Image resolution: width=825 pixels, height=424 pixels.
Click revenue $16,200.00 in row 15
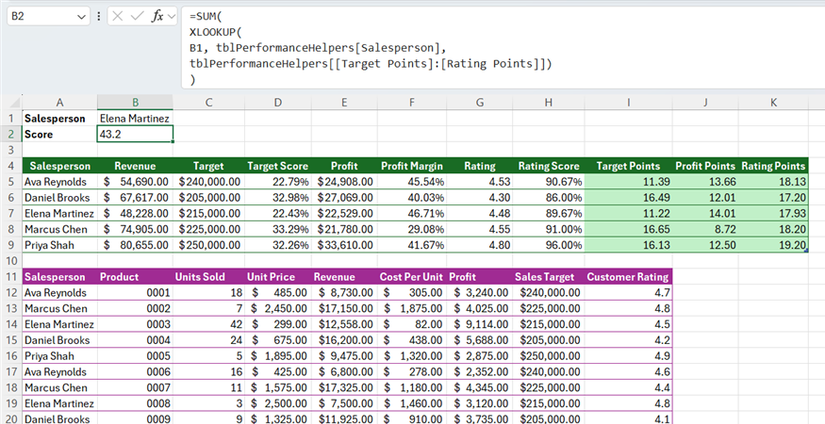point(344,340)
